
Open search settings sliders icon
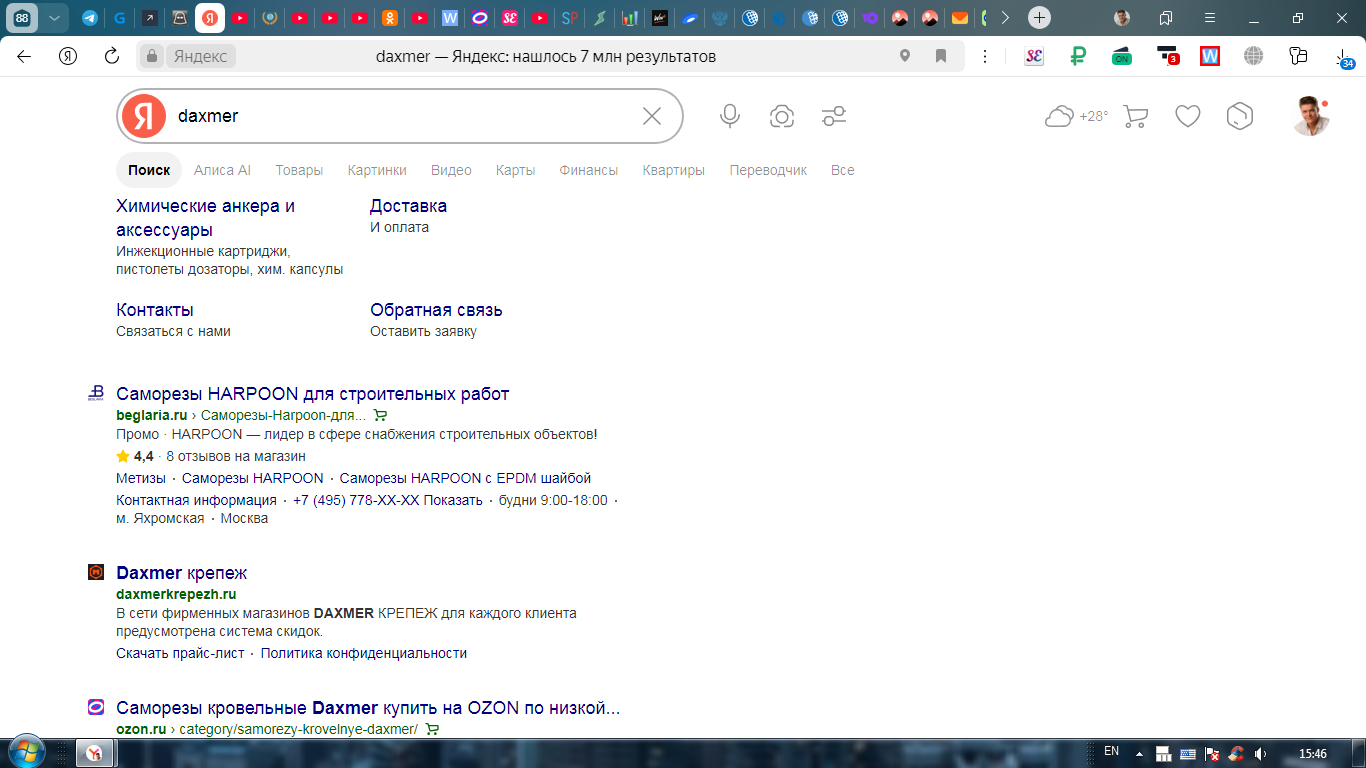[834, 116]
